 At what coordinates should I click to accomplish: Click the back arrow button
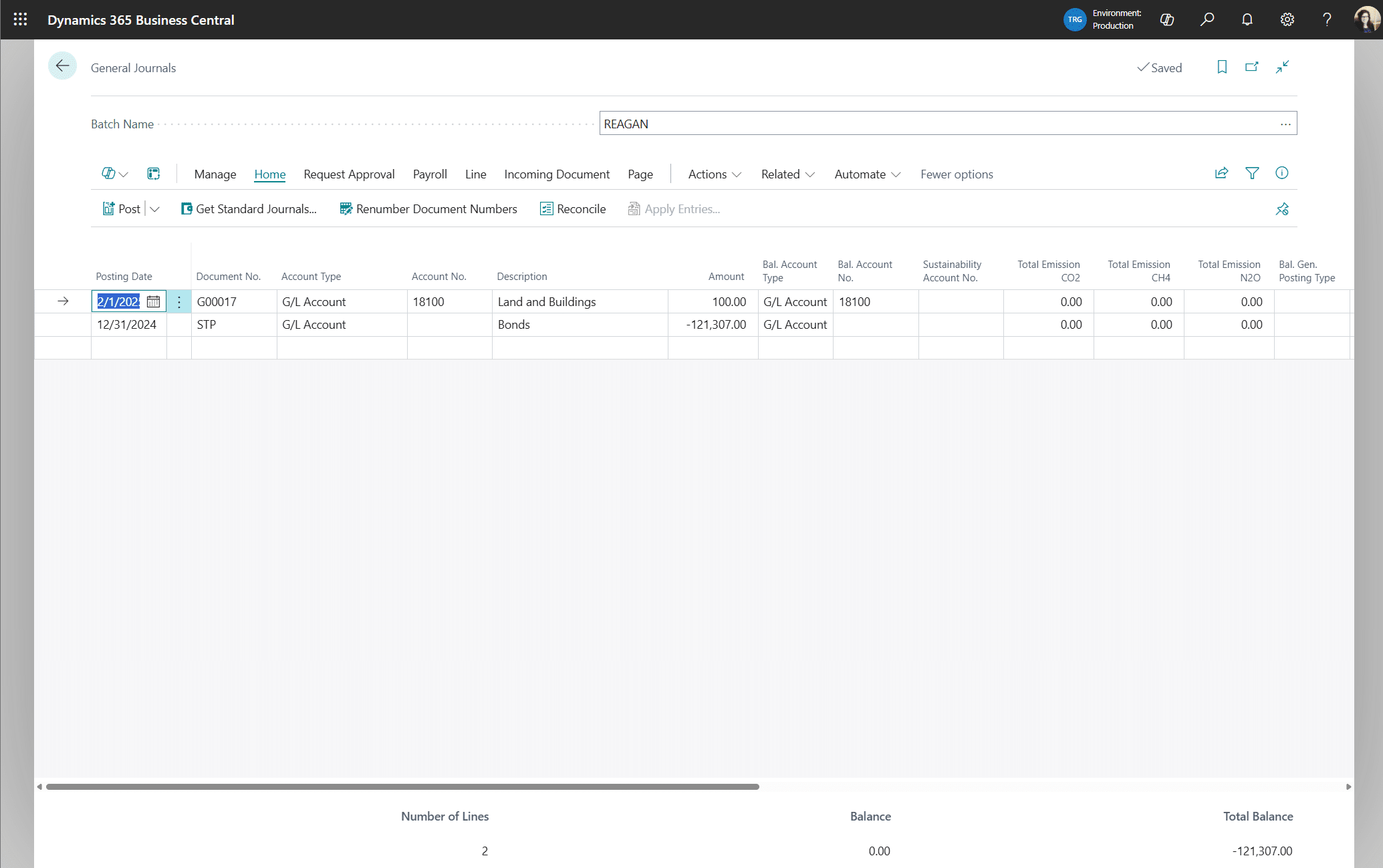click(x=62, y=66)
